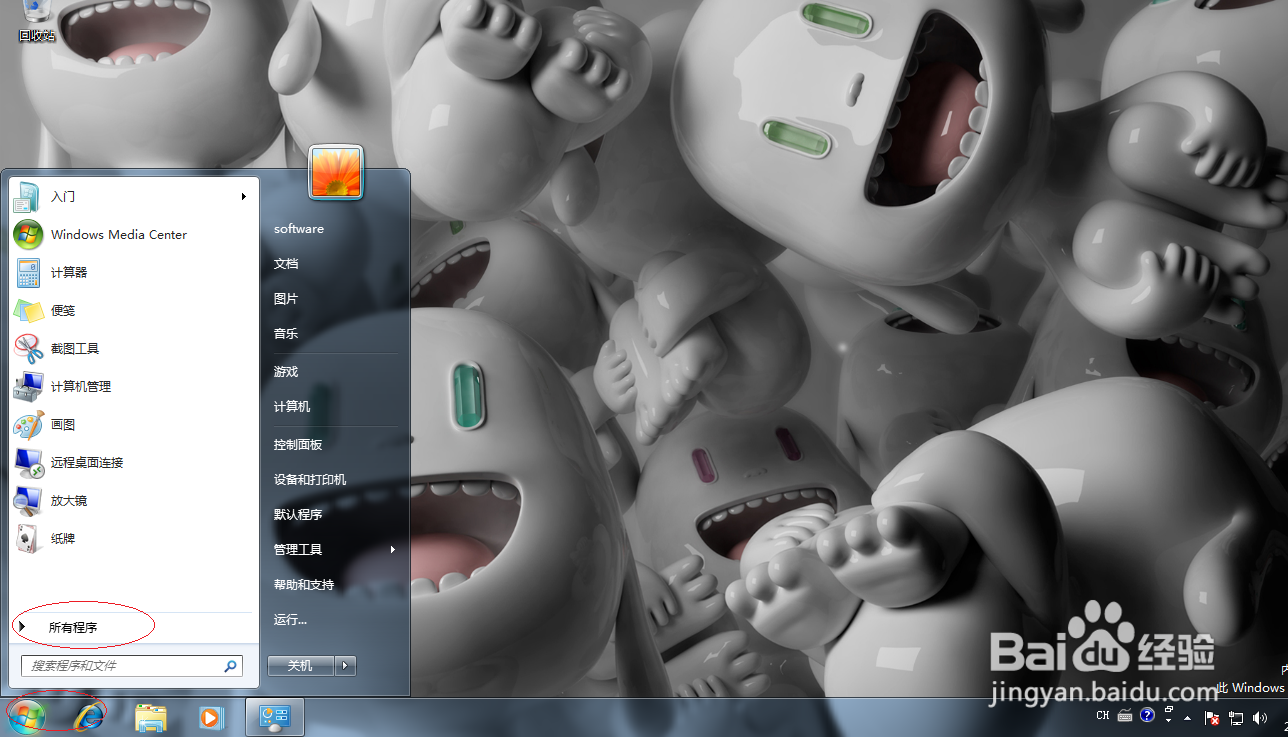Launch the 画图 Paint icon
The image size is (1288, 737).
[28, 424]
